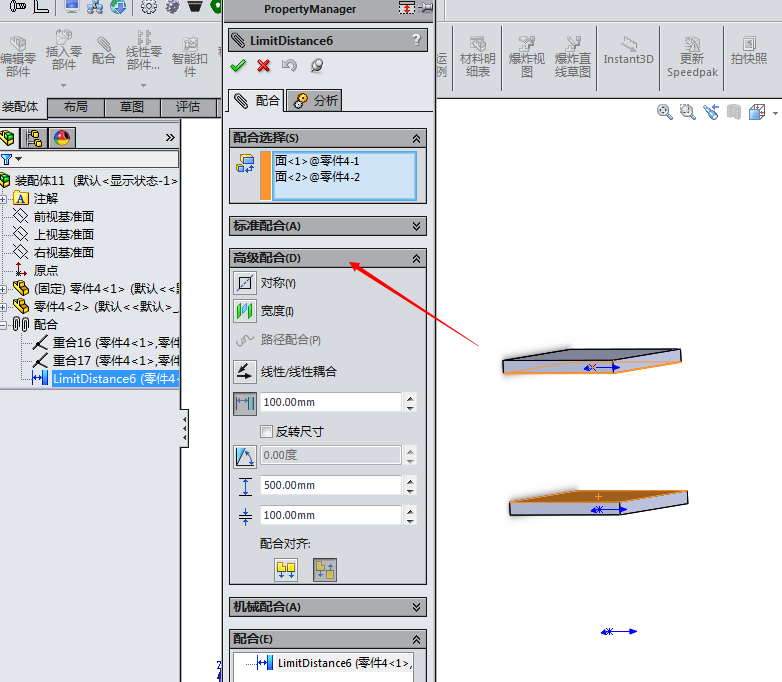Click the undo arrow in PropertyManager
The width and height of the screenshot is (782, 682).
pyautogui.click(x=289, y=66)
